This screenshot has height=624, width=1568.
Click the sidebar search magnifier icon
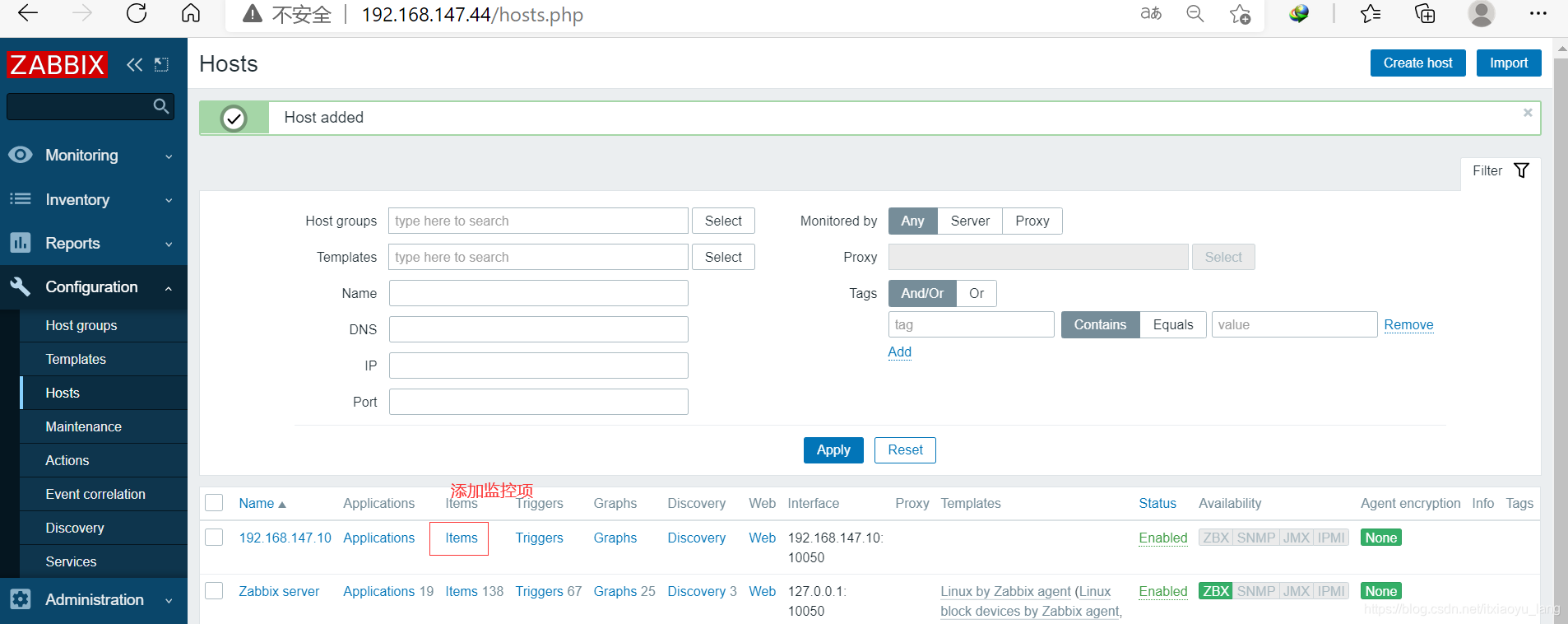point(161,106)
